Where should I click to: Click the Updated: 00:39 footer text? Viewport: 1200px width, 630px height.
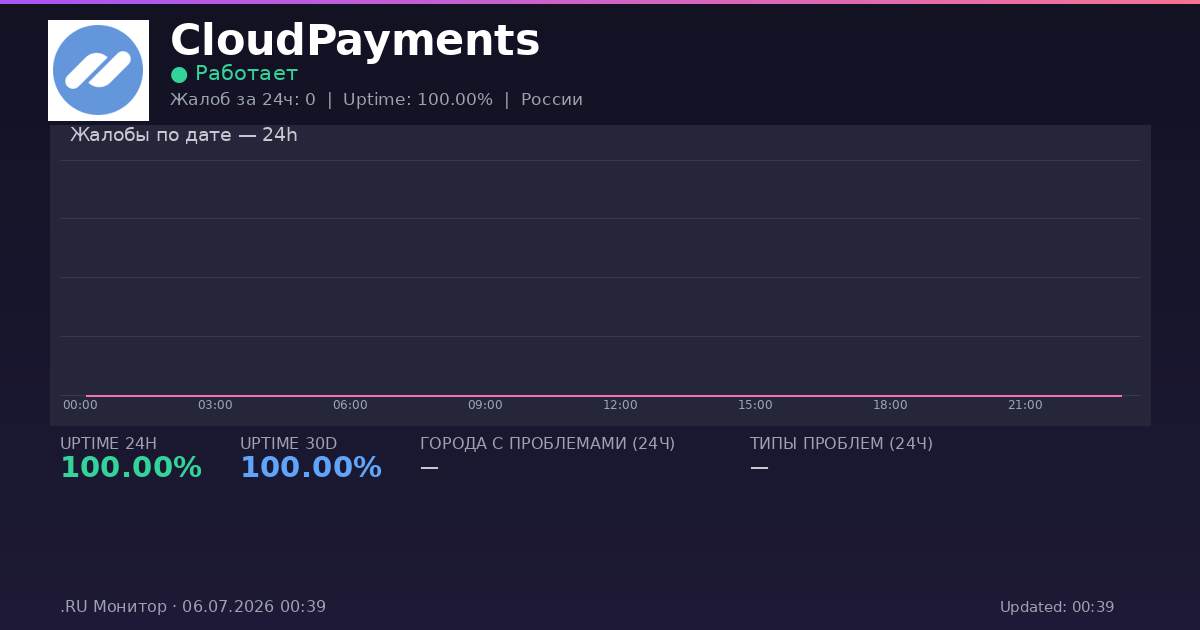pos(1057,607)
